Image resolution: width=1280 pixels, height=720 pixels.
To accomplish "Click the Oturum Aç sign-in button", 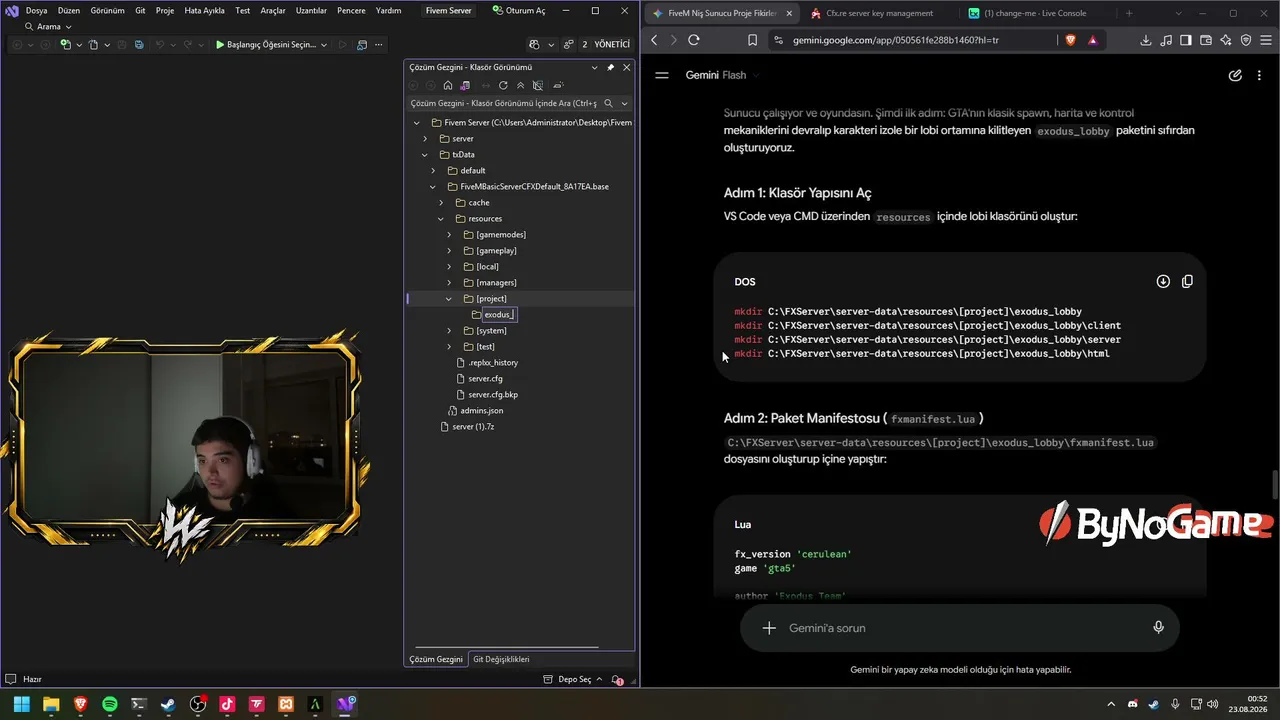I will [519, 11].
